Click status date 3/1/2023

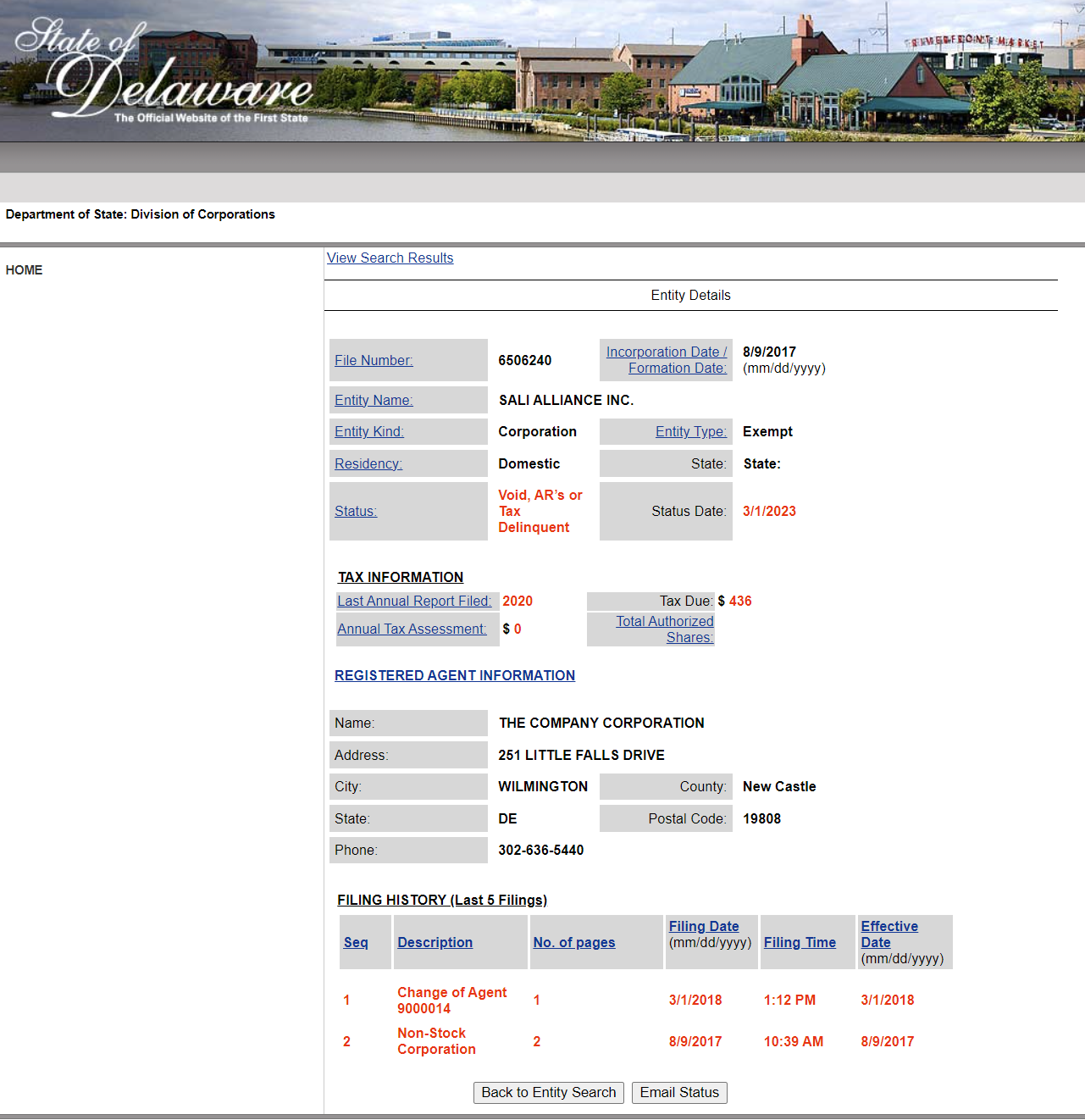[769, 511]
